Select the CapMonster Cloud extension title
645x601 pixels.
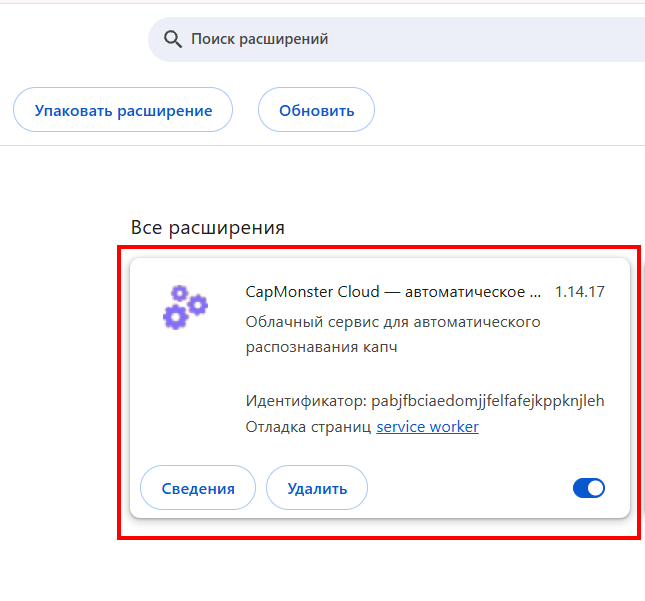click(393, 292)
